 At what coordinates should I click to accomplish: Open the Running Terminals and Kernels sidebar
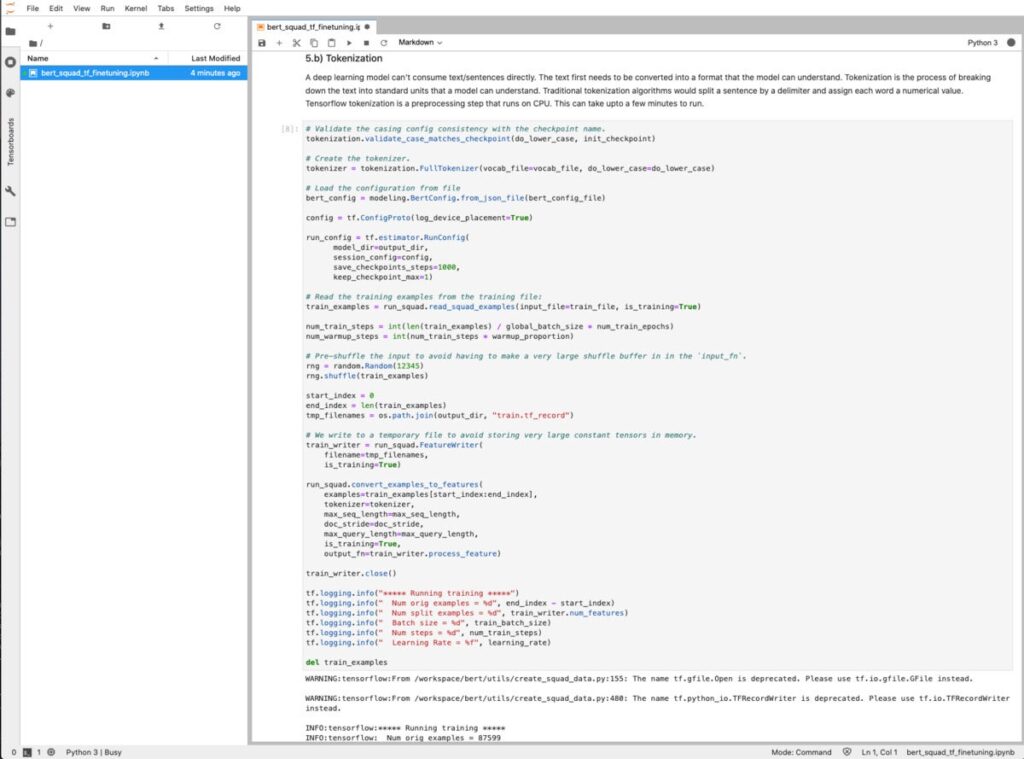click(11, 62)
